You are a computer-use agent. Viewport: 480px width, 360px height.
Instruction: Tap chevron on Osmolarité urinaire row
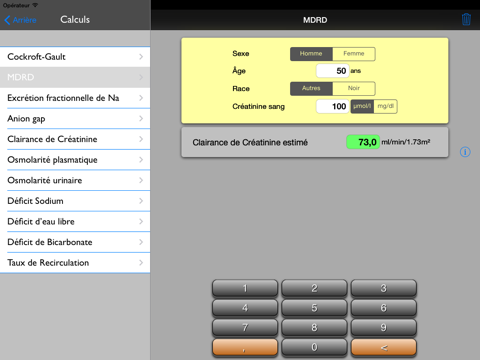(141, 180)
